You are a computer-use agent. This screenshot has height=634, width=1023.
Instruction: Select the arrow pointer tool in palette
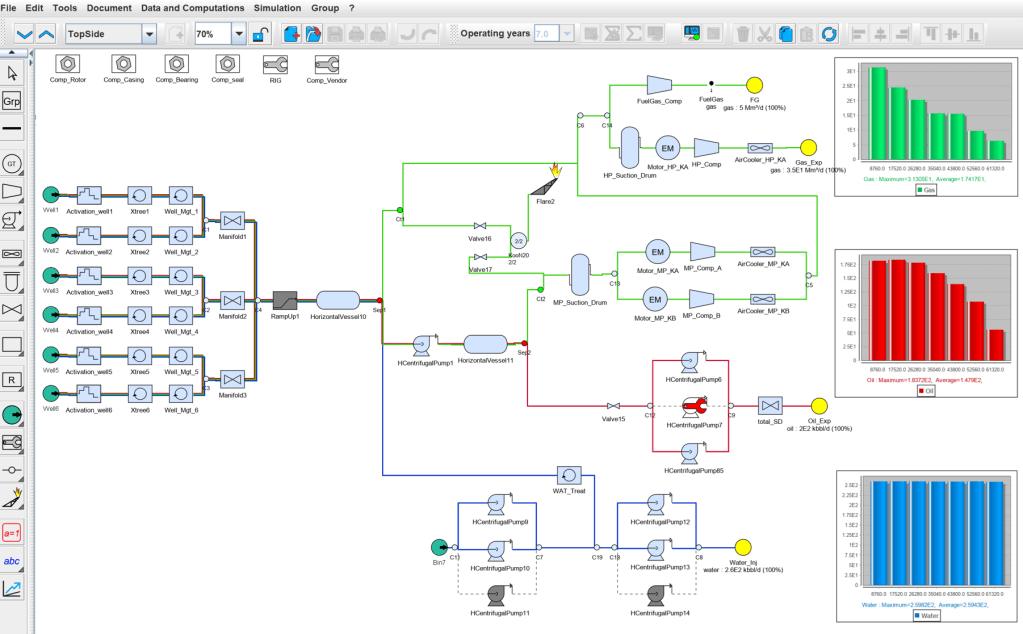click(13, 73)
